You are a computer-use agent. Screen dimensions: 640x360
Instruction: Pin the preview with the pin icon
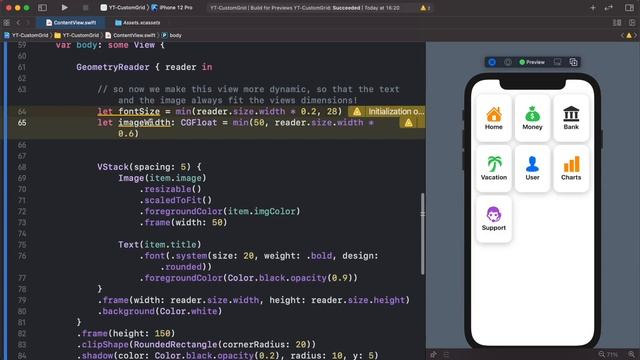(433, 355)
